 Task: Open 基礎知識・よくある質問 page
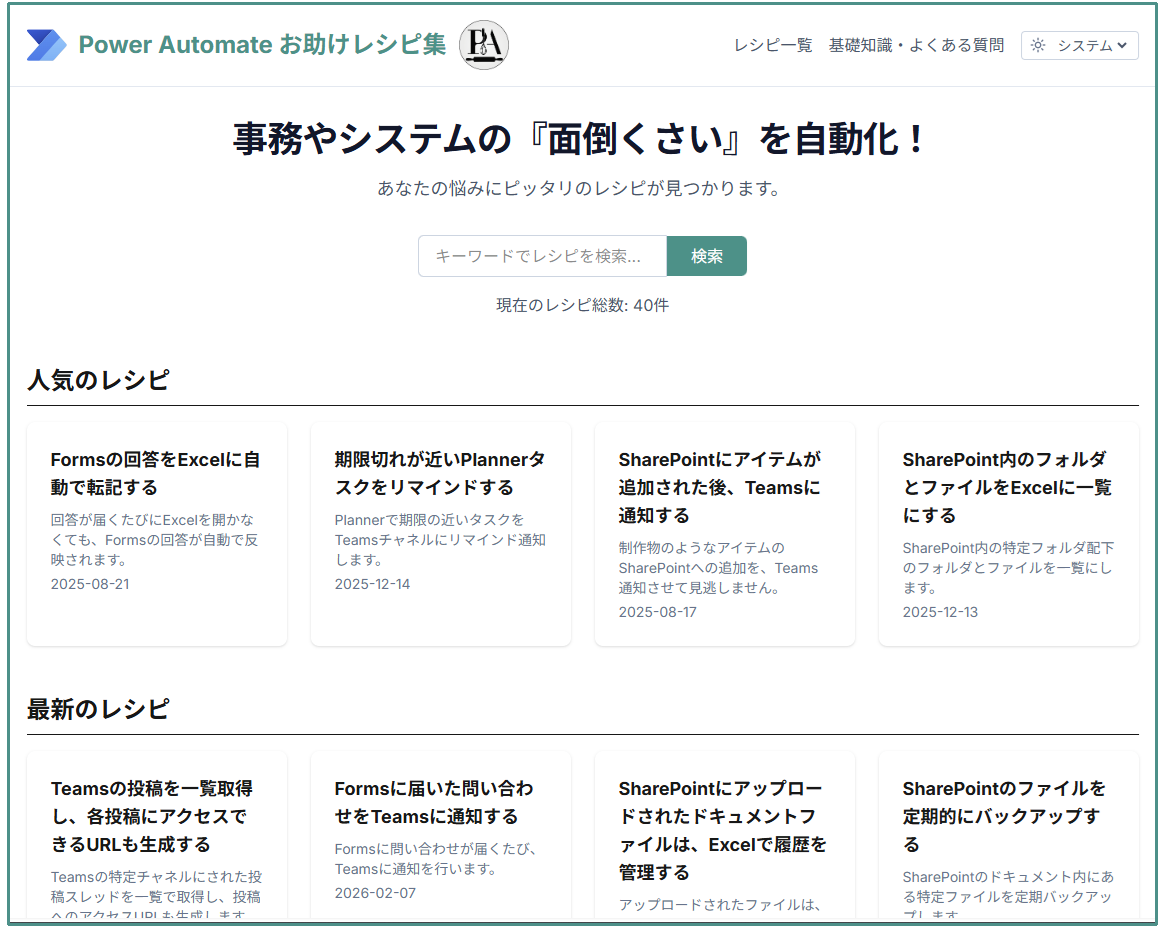coord(916,45)
